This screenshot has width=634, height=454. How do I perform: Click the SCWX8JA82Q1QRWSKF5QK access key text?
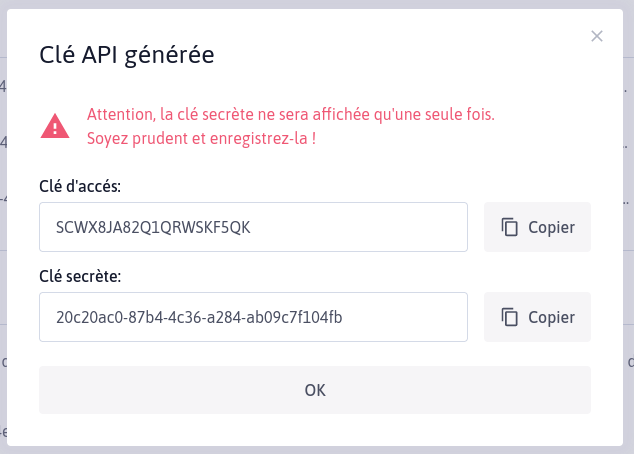tap(153, 228)
